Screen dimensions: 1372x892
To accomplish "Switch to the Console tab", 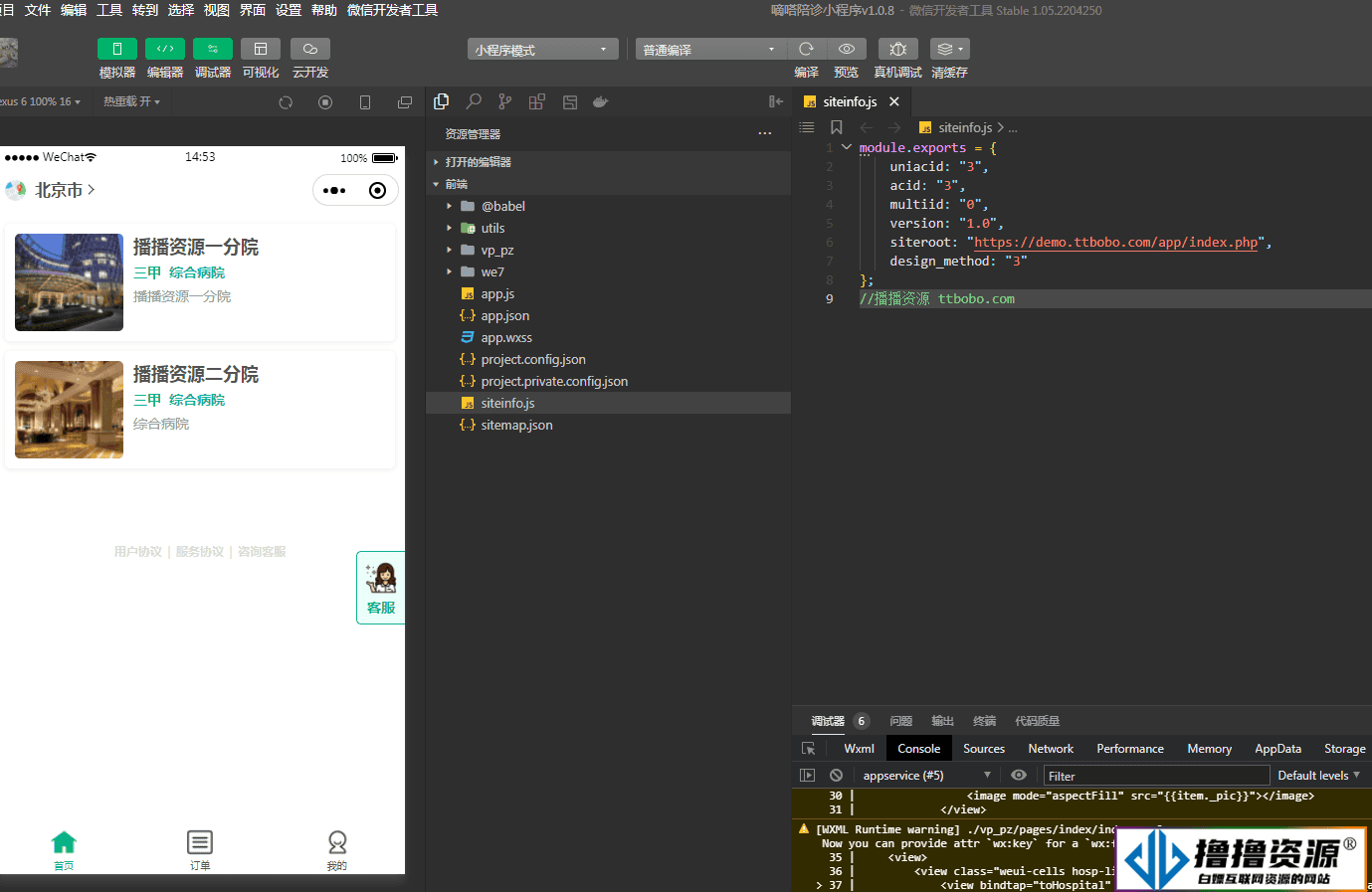I will pyautogui.click(x=918, y=749).
